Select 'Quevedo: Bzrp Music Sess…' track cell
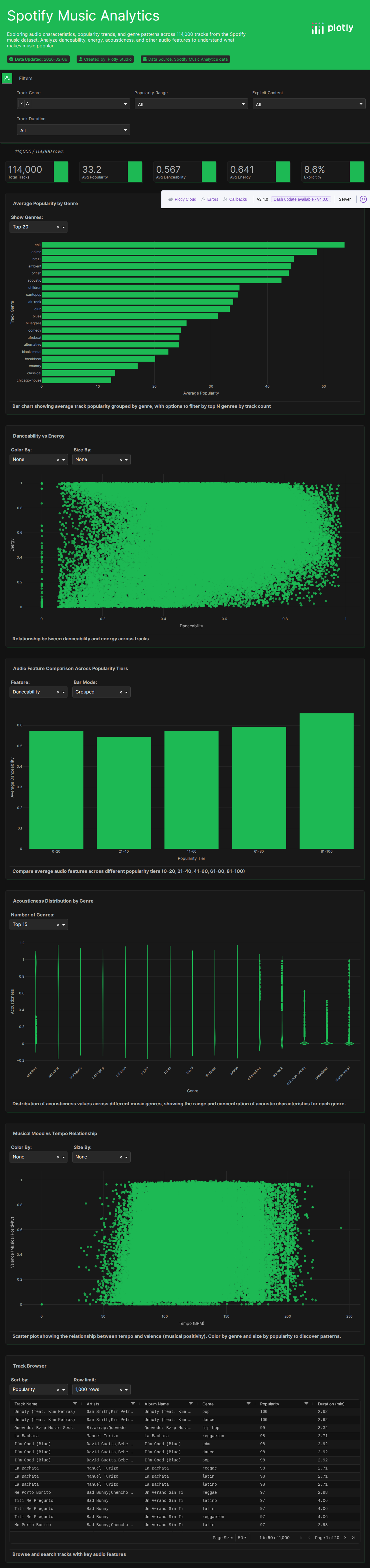 [x=45, y=1427]
